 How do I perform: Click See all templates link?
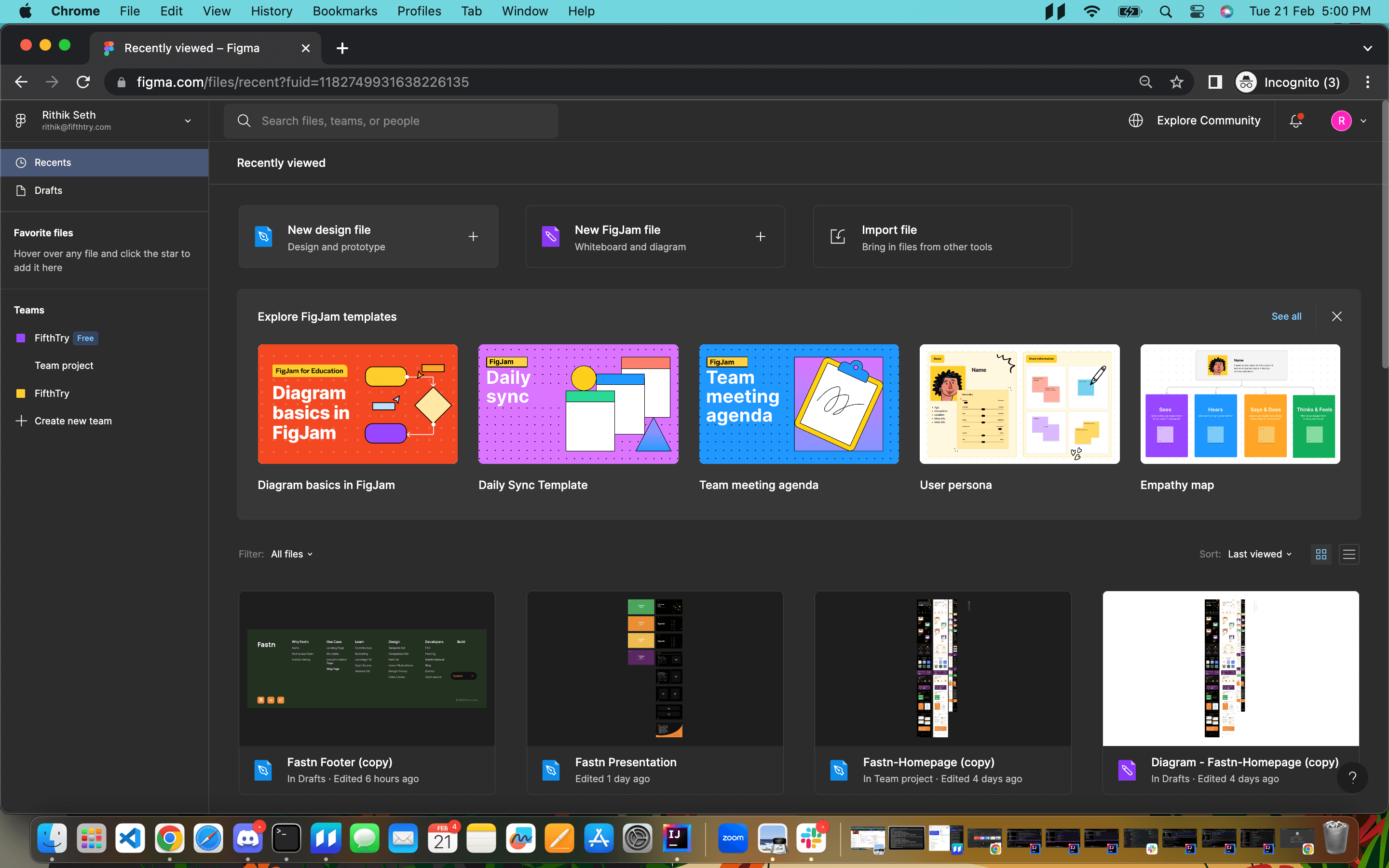point(1286,316)
